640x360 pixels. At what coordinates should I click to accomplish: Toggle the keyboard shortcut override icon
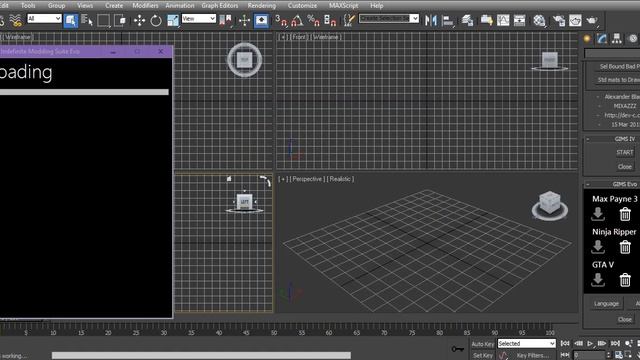261,20
